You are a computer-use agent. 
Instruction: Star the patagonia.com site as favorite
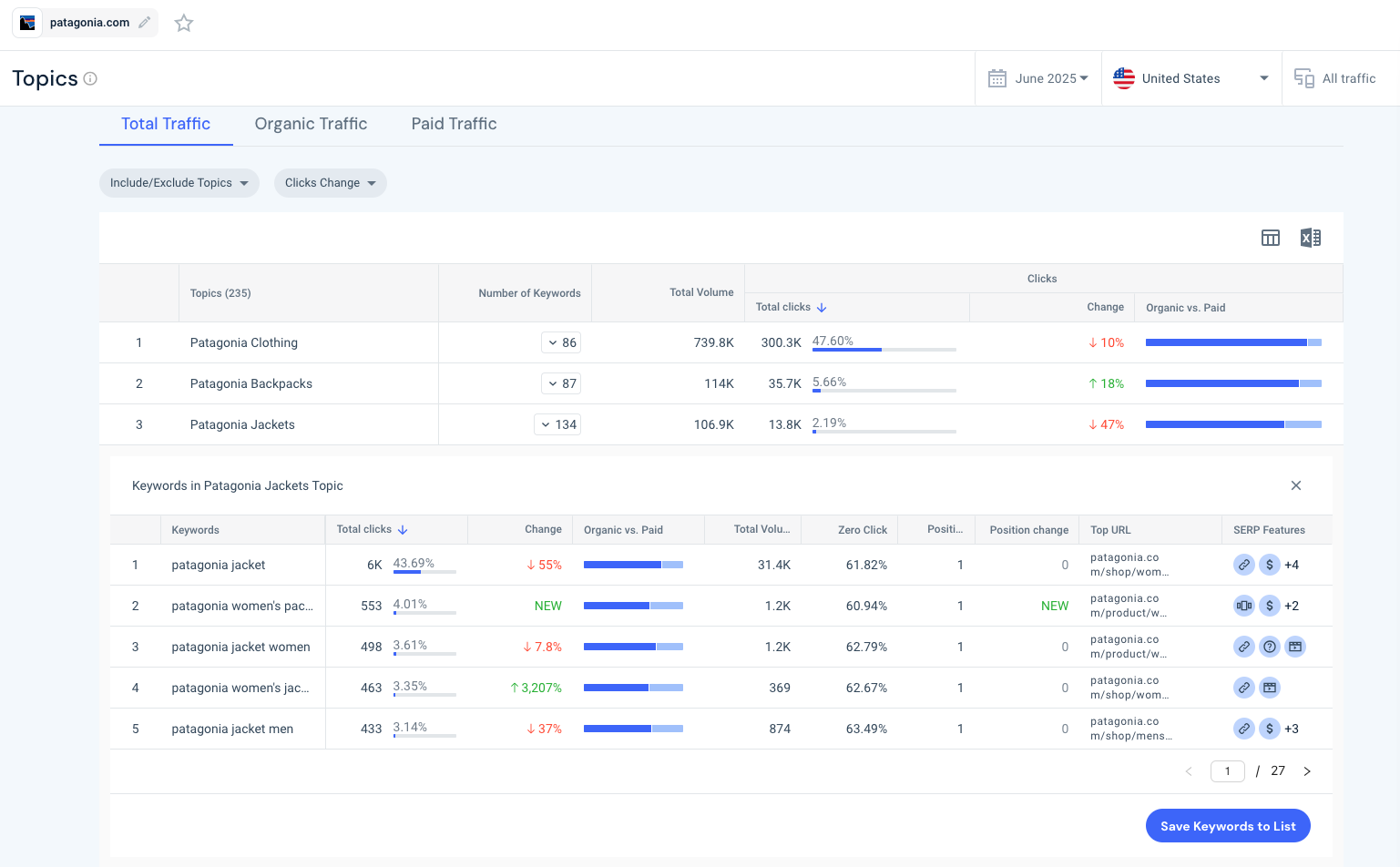click(x=184, y=23)
